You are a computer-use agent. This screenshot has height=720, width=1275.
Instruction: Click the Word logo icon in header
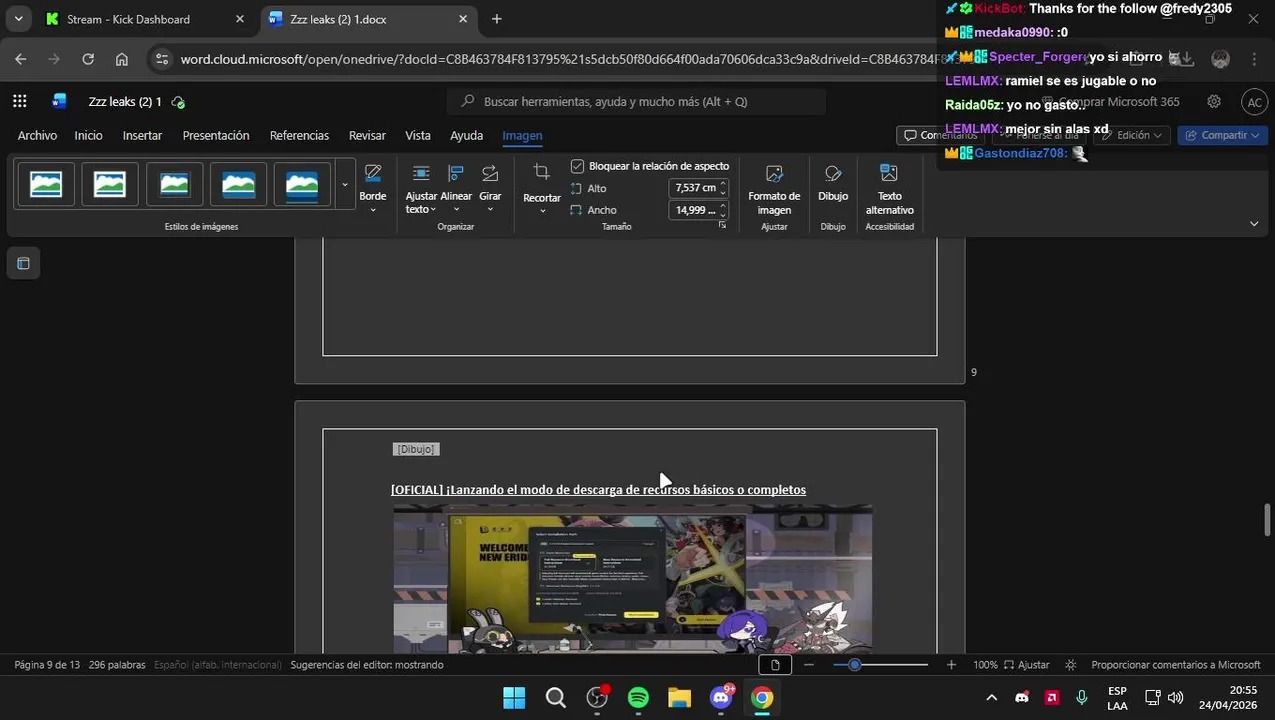pos(59,101)
